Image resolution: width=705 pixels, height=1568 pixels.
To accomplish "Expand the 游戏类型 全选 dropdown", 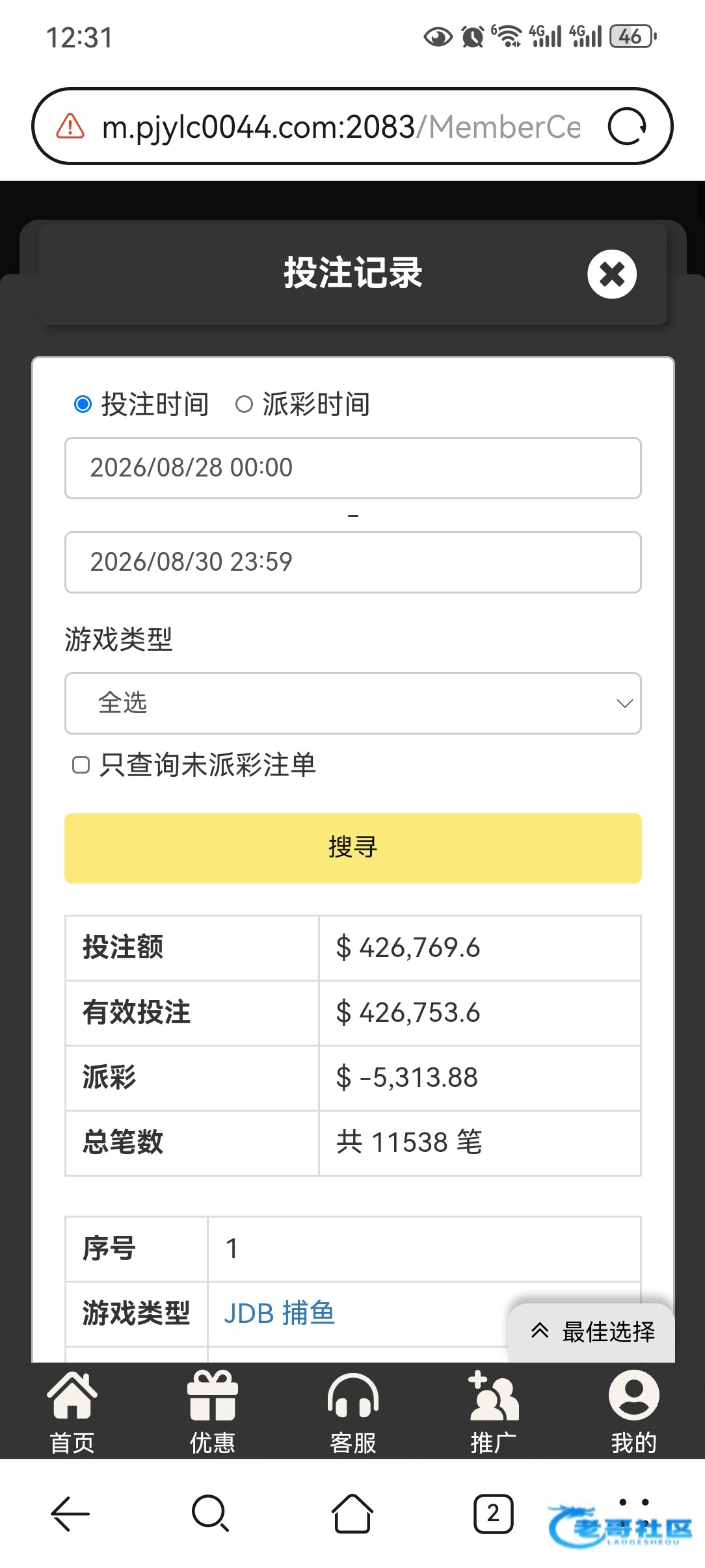I will tap(353, 703).
